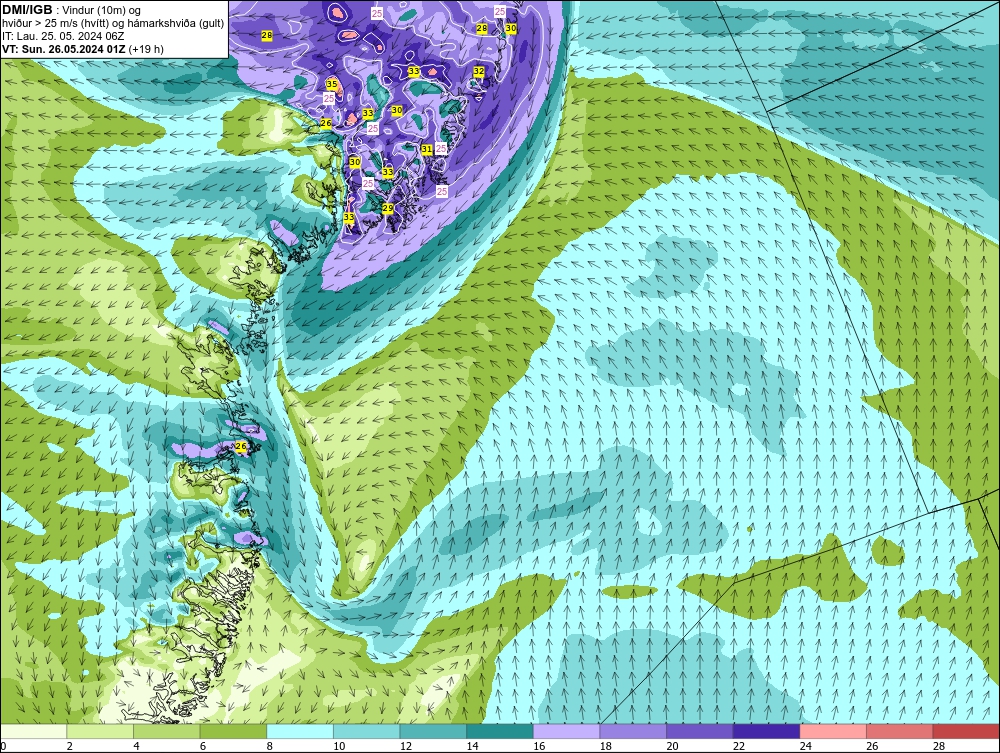1000x753 pixels.
Task: Click the palest 0–2 m/s legend swatch
Action: click(33, 731)
